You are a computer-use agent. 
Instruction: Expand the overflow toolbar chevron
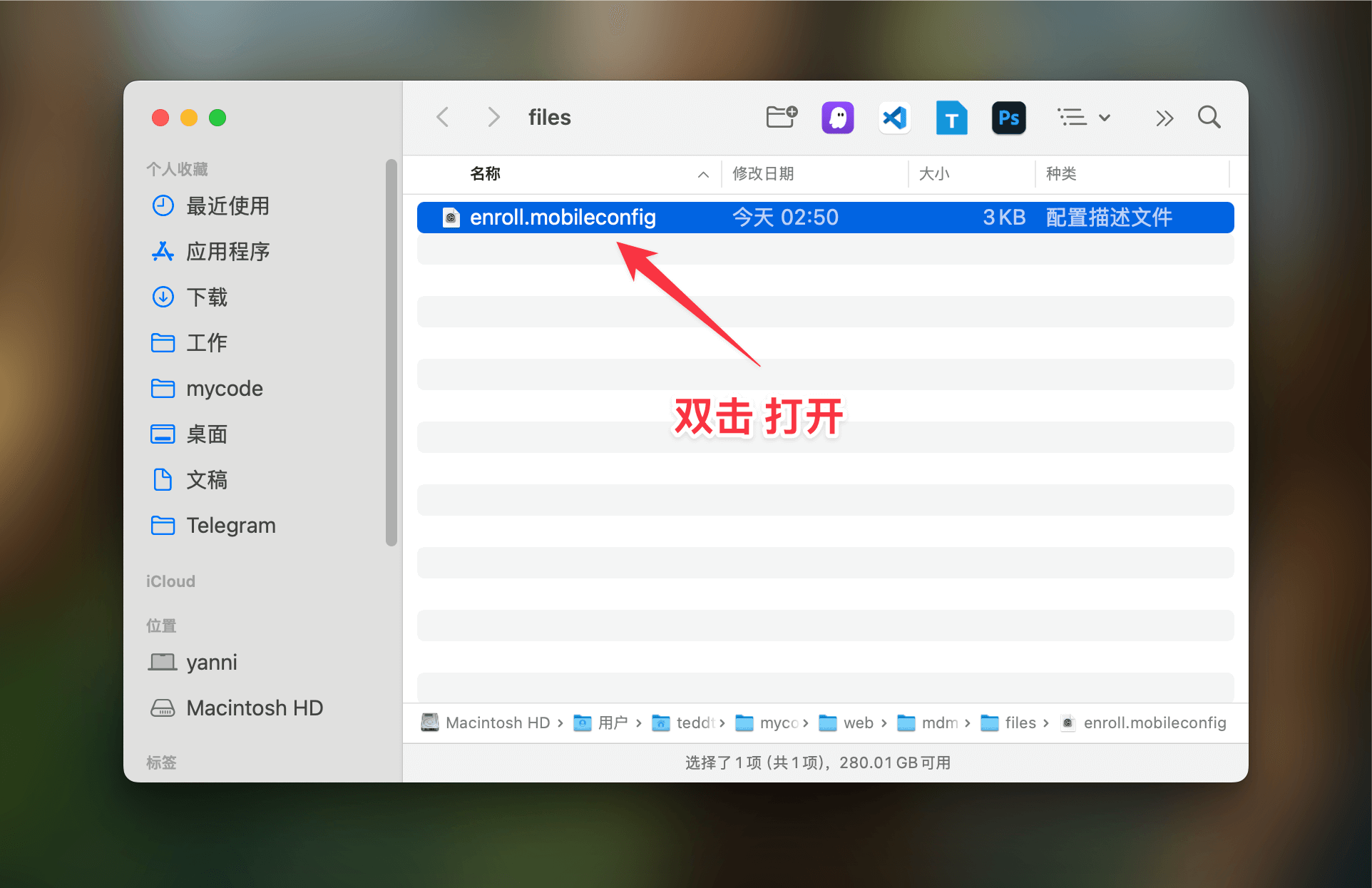(1164, 117)
